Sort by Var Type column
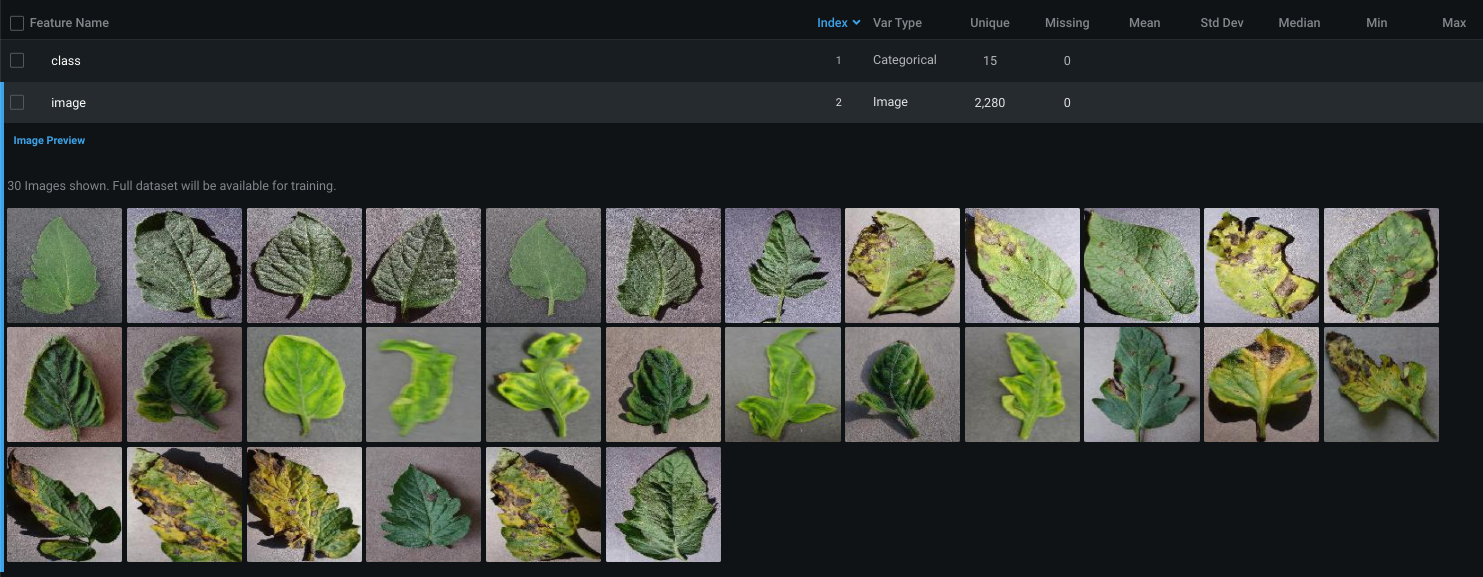This screenshot has height=577, width=1483. (x=897, y=23)
